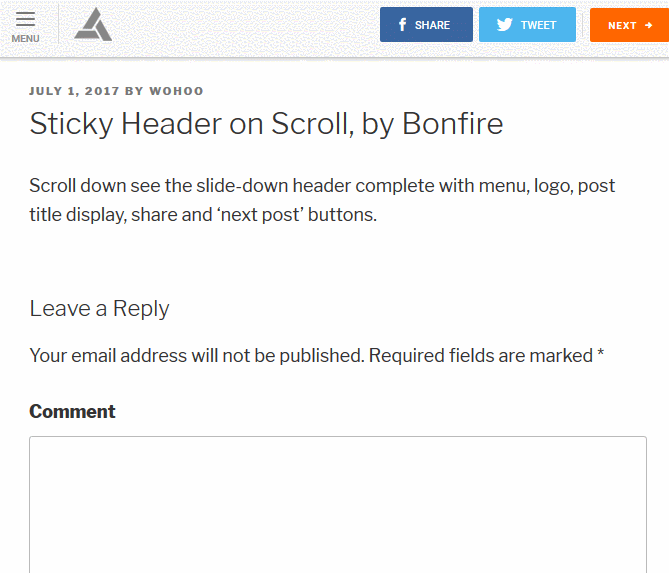Tweet post using the TWEET text
This screenshot has height=573, width=669.
click(538, 25)
